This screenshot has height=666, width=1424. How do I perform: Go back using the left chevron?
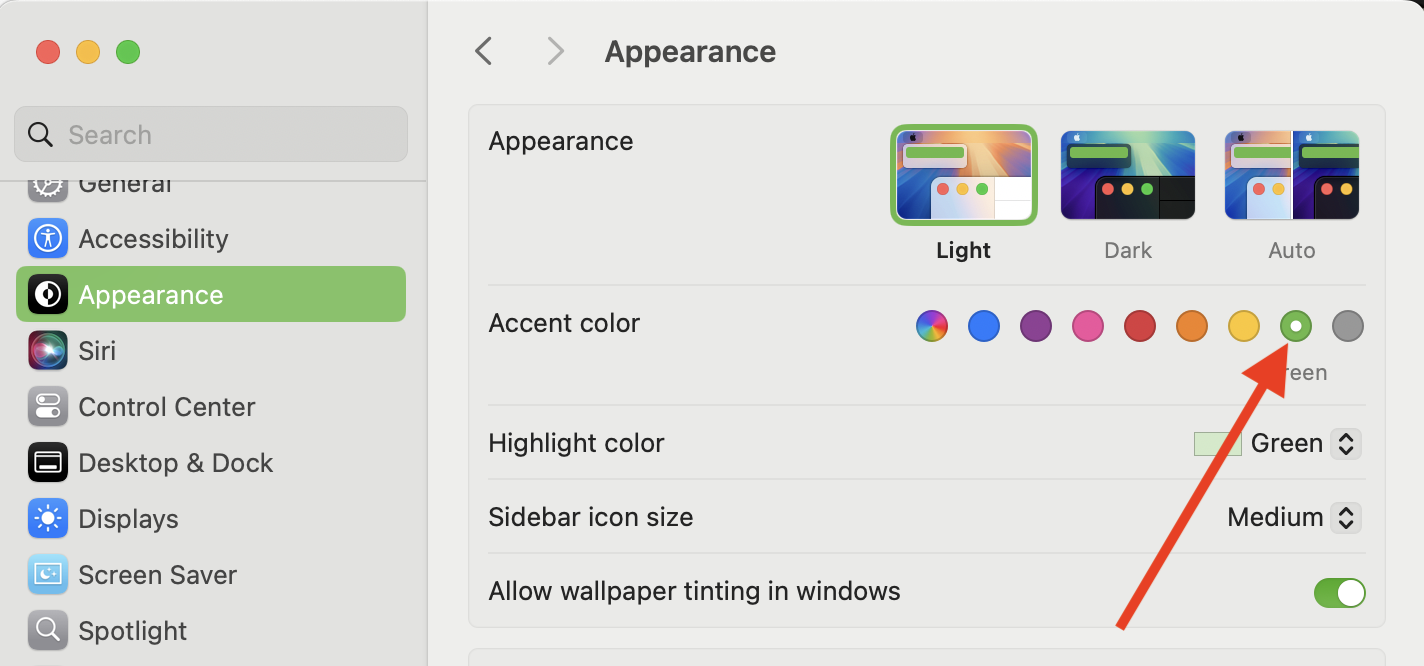[484, 51]
